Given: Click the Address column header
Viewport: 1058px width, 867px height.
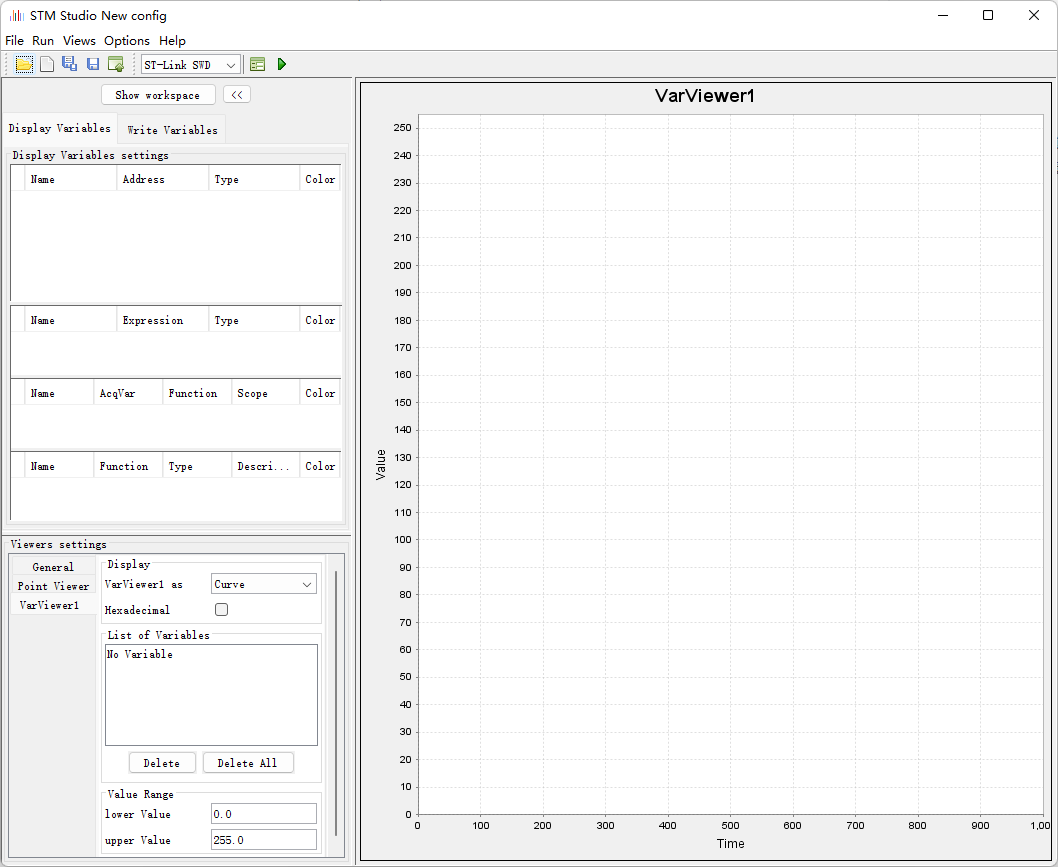Looking at the screenshot, I should [163, 179].
